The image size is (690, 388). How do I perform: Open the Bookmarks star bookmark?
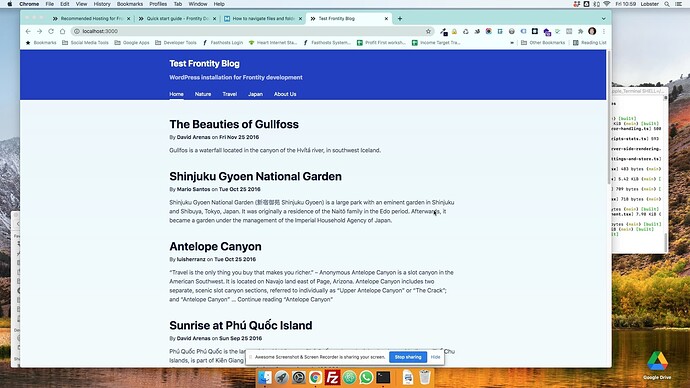41,43
